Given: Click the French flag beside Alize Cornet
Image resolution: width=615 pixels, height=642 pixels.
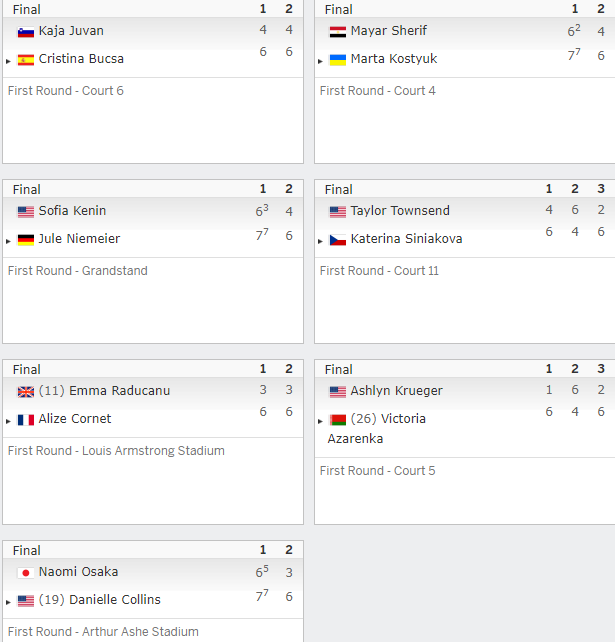Looking at the screenshot, I should click(x=26, y=420).
